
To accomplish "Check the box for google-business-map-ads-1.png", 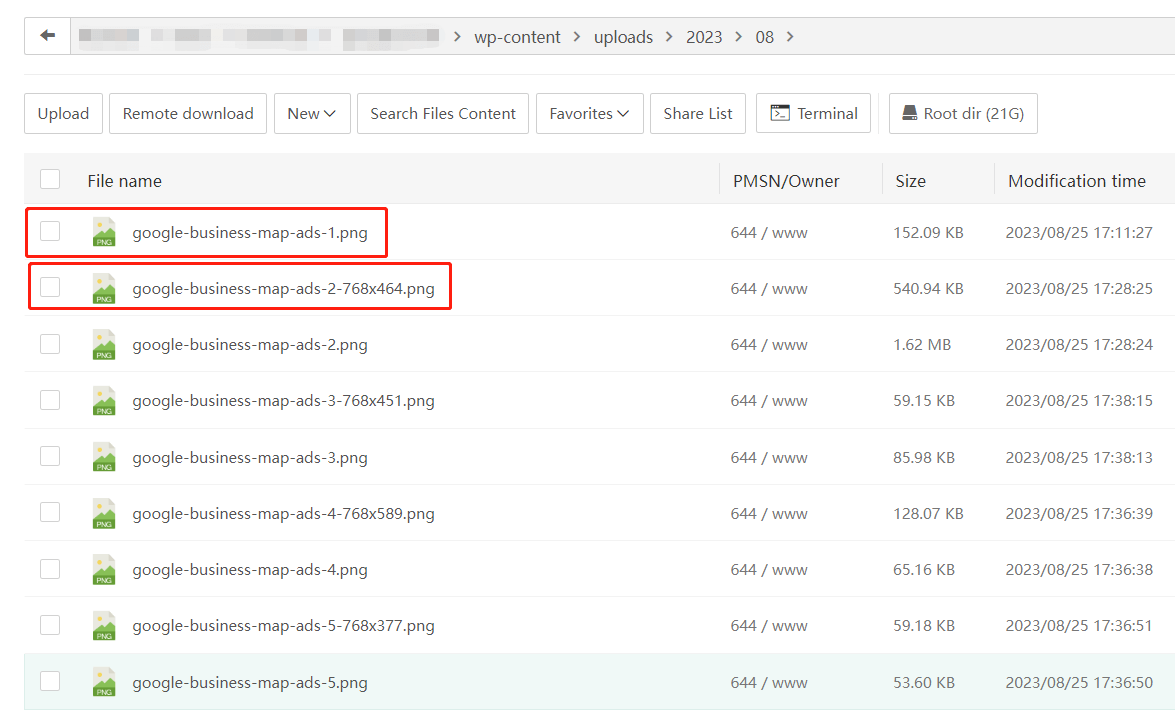I will pyautogui.click(x=50, y=232).
